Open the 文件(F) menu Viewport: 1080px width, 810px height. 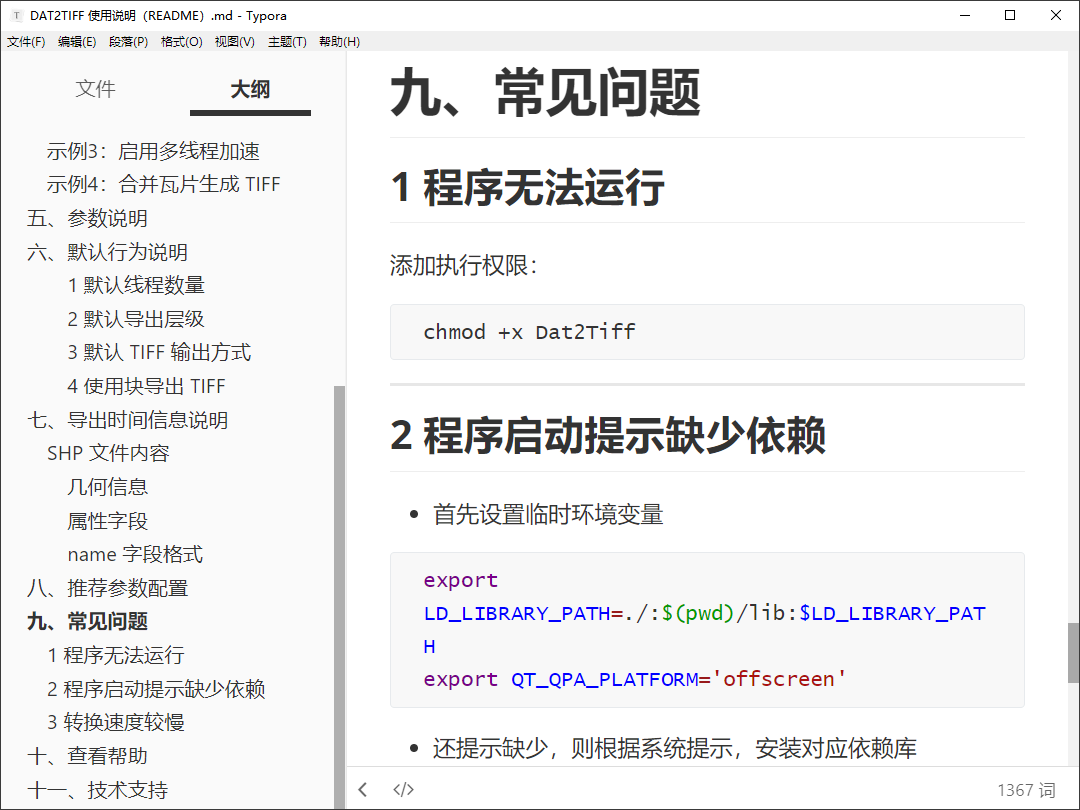(x=26, y=42)
